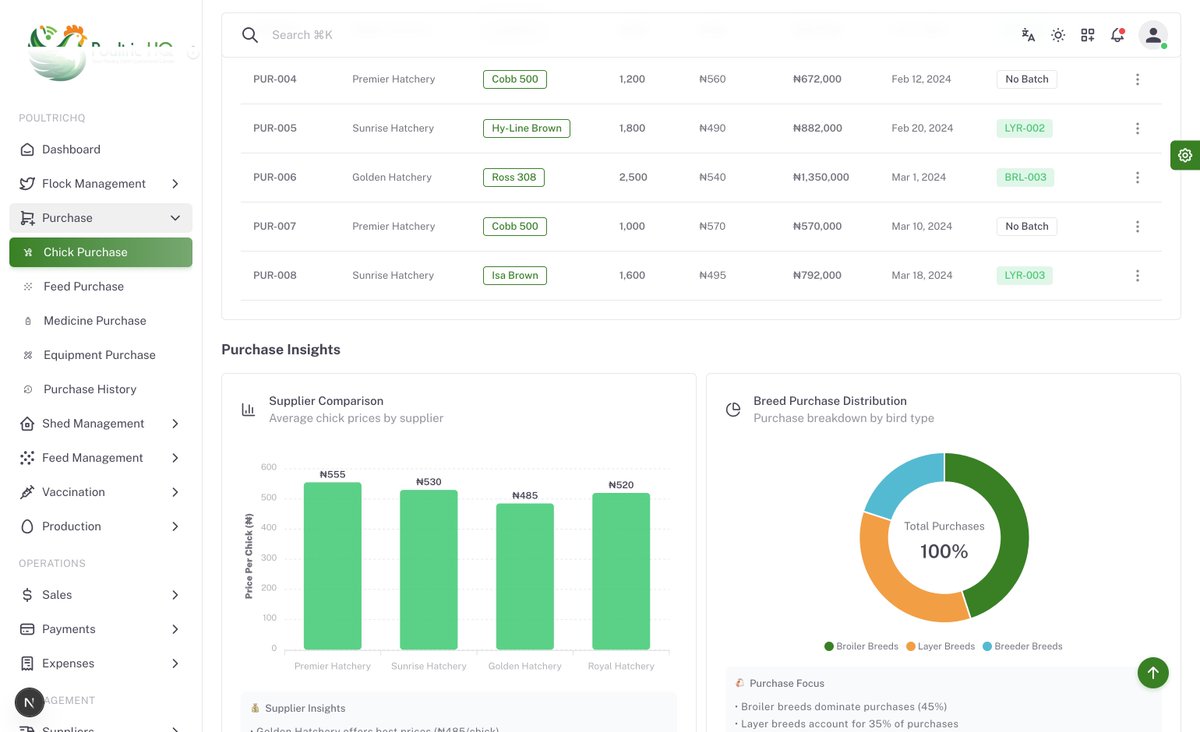Toggle Breeder Breeds legend entry
The width and height of the screenshot is (1200, 732).
(1023, 646)
